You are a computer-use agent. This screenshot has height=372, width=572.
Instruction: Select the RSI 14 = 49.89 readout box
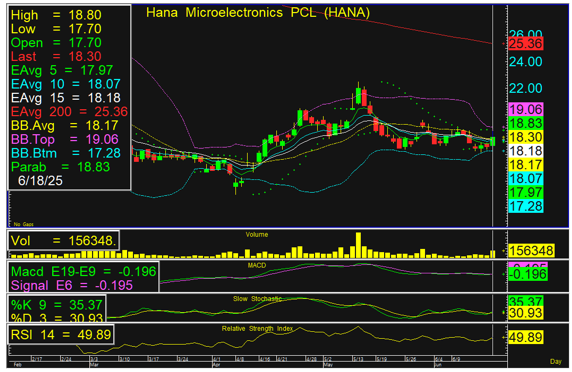coord(61,334)
